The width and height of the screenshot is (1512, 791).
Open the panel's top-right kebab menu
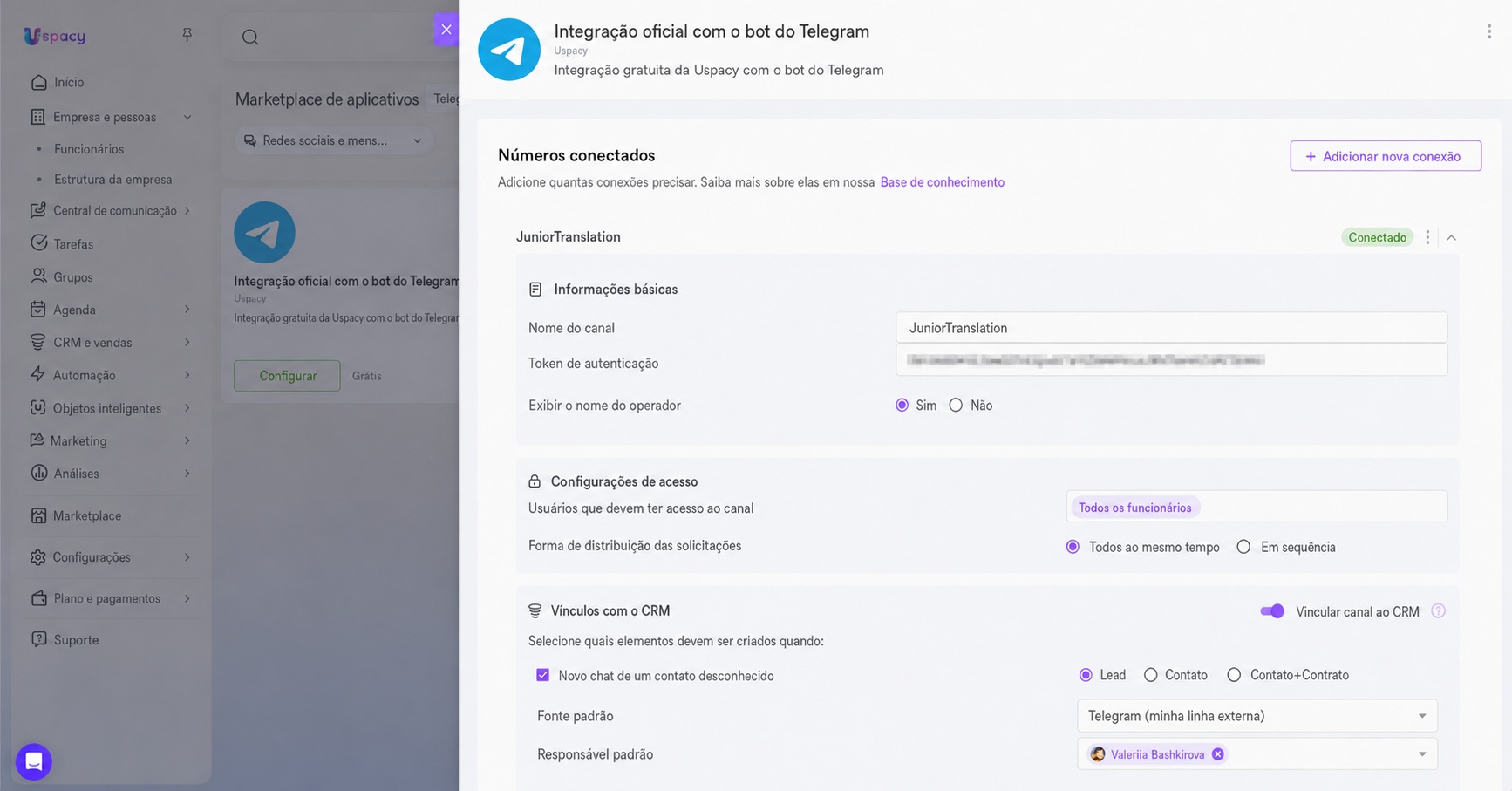1489,31
